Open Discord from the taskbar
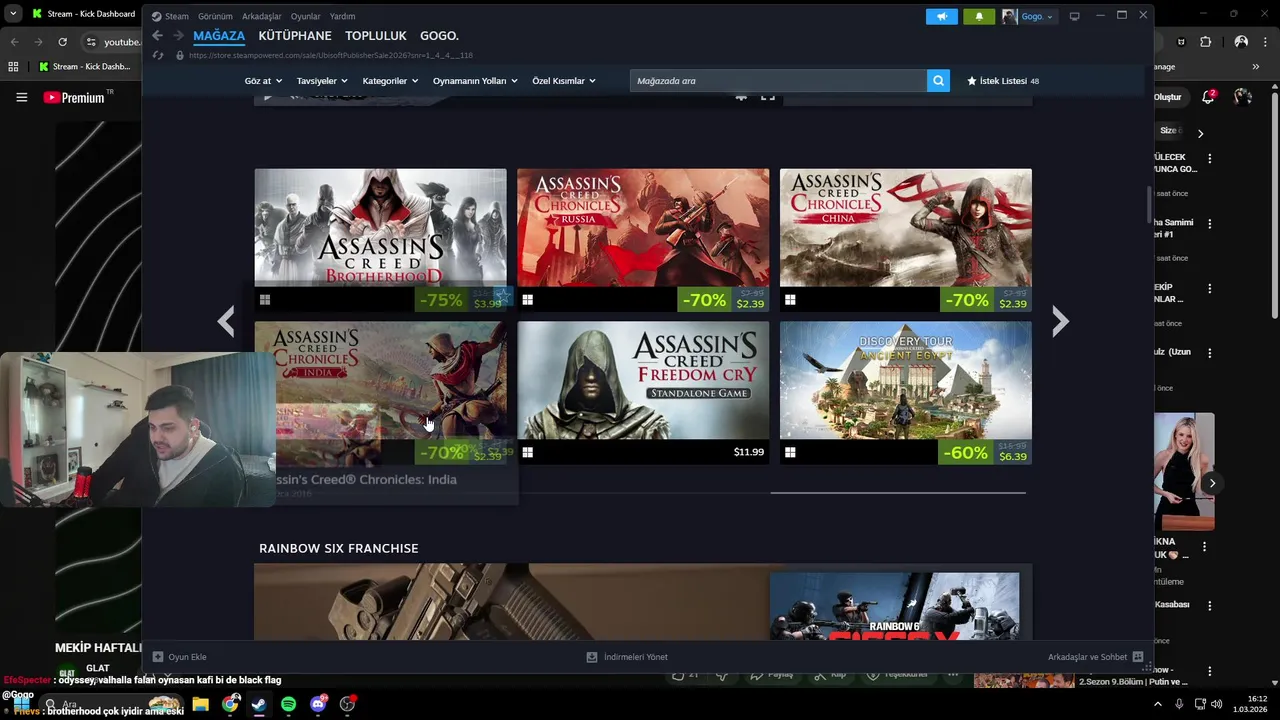The width and height of the screenshot is (1280, 720). 318,704
